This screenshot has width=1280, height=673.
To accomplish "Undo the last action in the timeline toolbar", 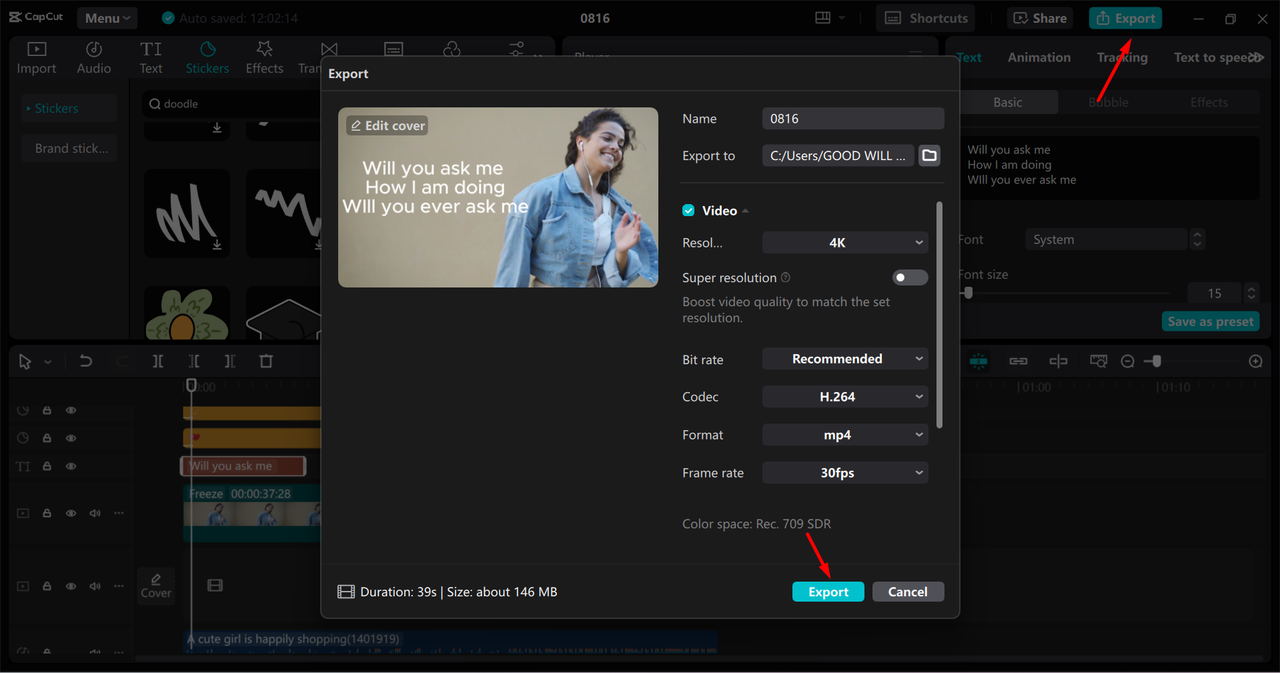I will tap(86, 361).
